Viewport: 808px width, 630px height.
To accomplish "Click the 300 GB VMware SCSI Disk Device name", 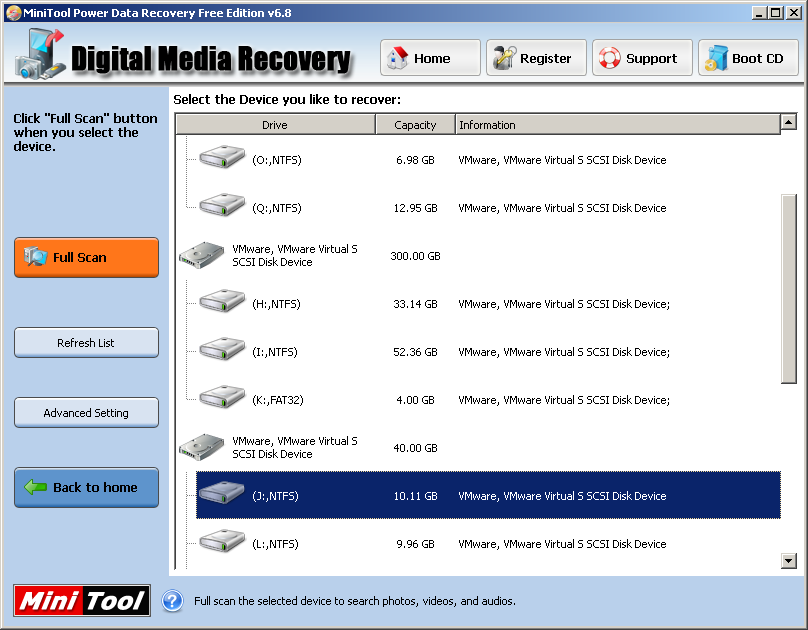I will (x=295, y=256).
